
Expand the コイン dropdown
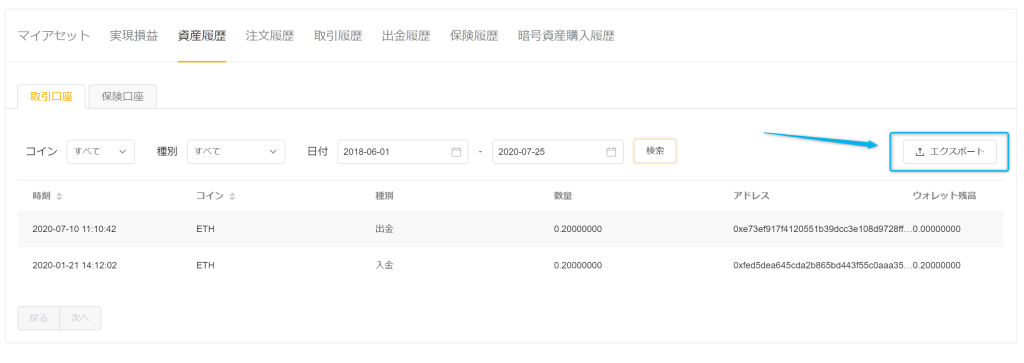pyautogui.click(x=101, y=151)
